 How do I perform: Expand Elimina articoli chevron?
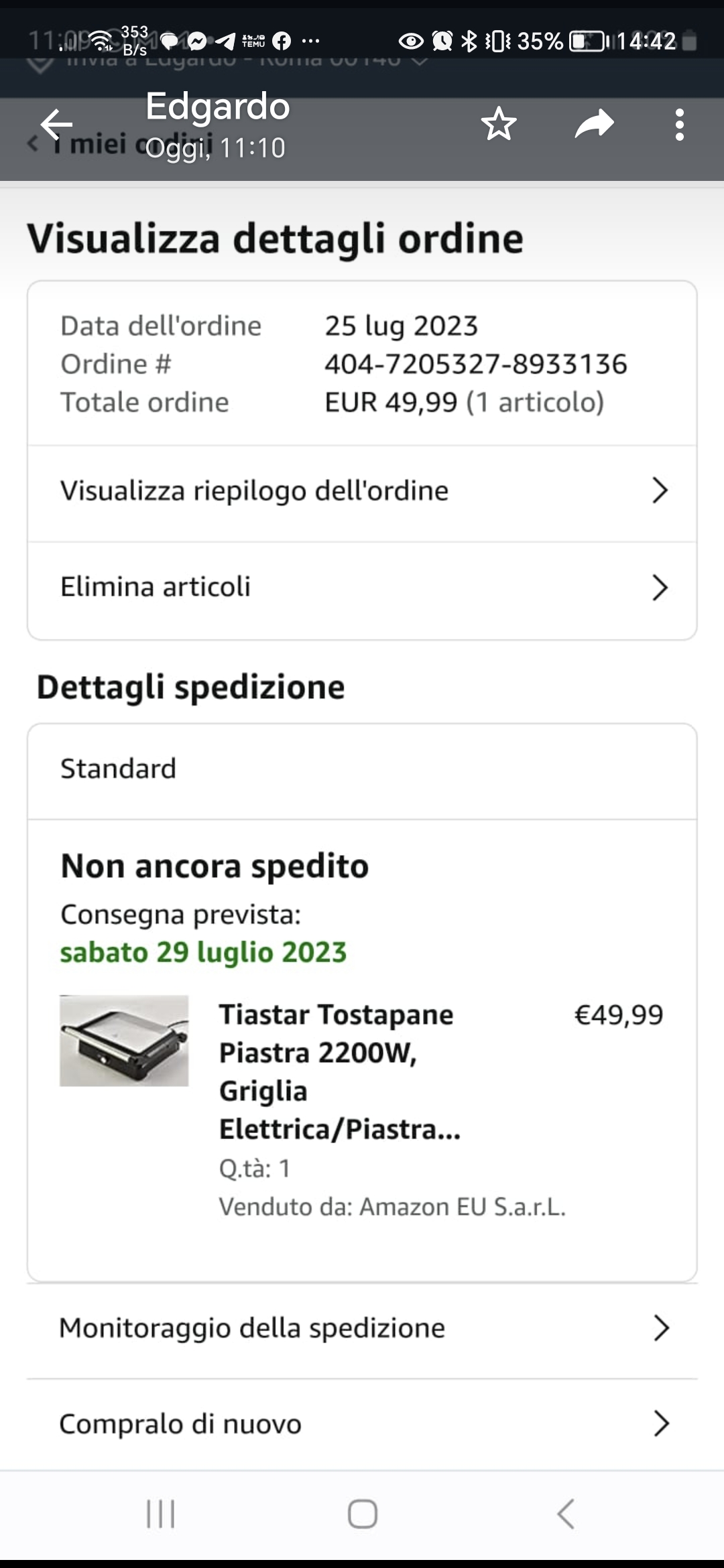click(x=660, y=588)
